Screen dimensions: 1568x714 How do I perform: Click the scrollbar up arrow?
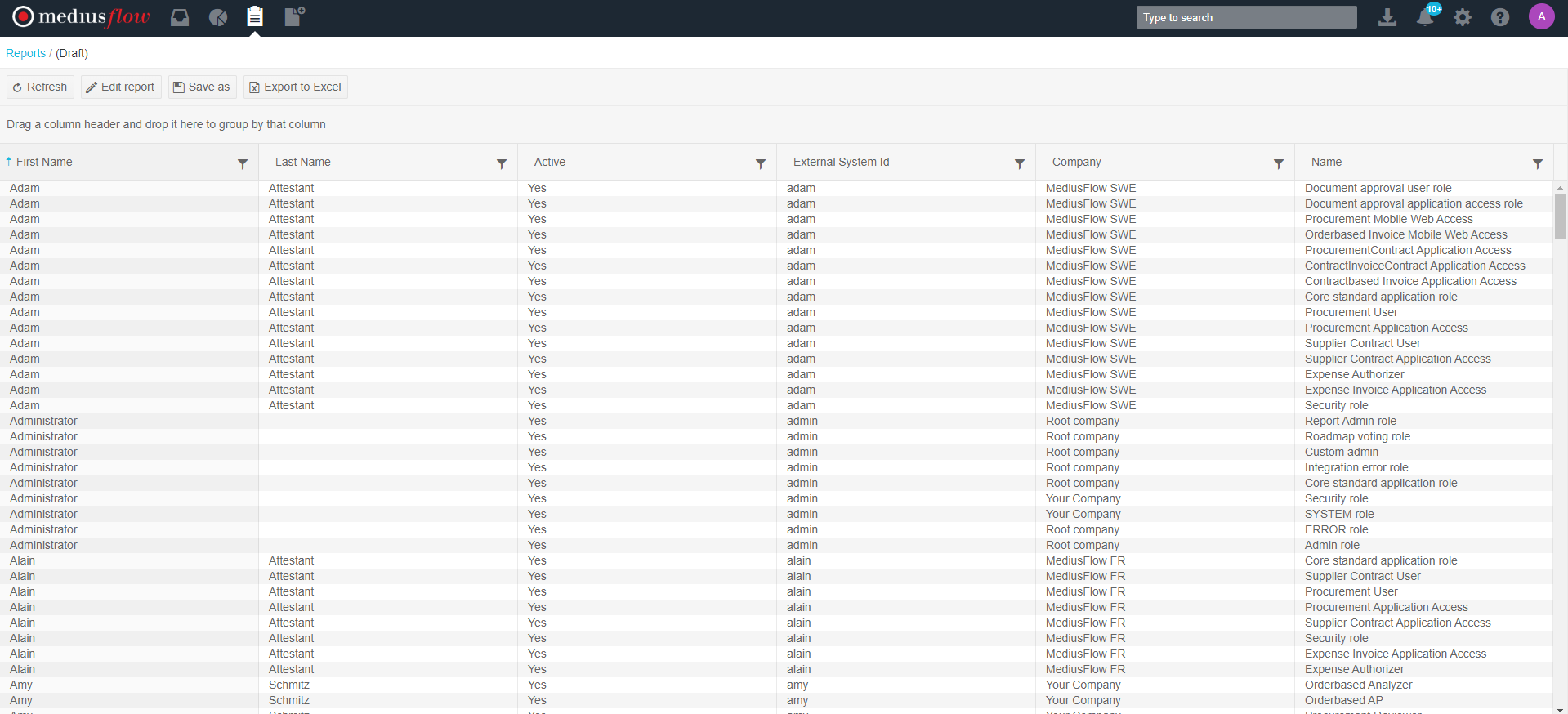[1560, 187]
